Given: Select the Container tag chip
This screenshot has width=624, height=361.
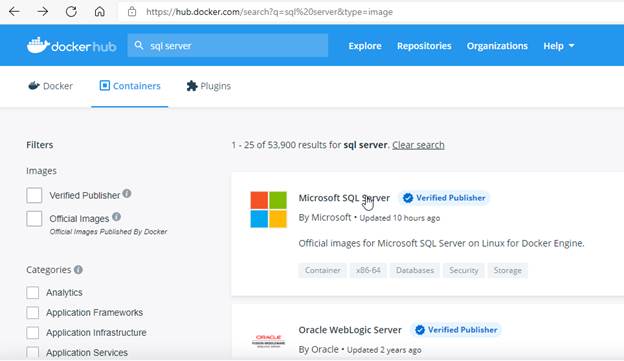Looking at the screenshot, I should 323,270.
